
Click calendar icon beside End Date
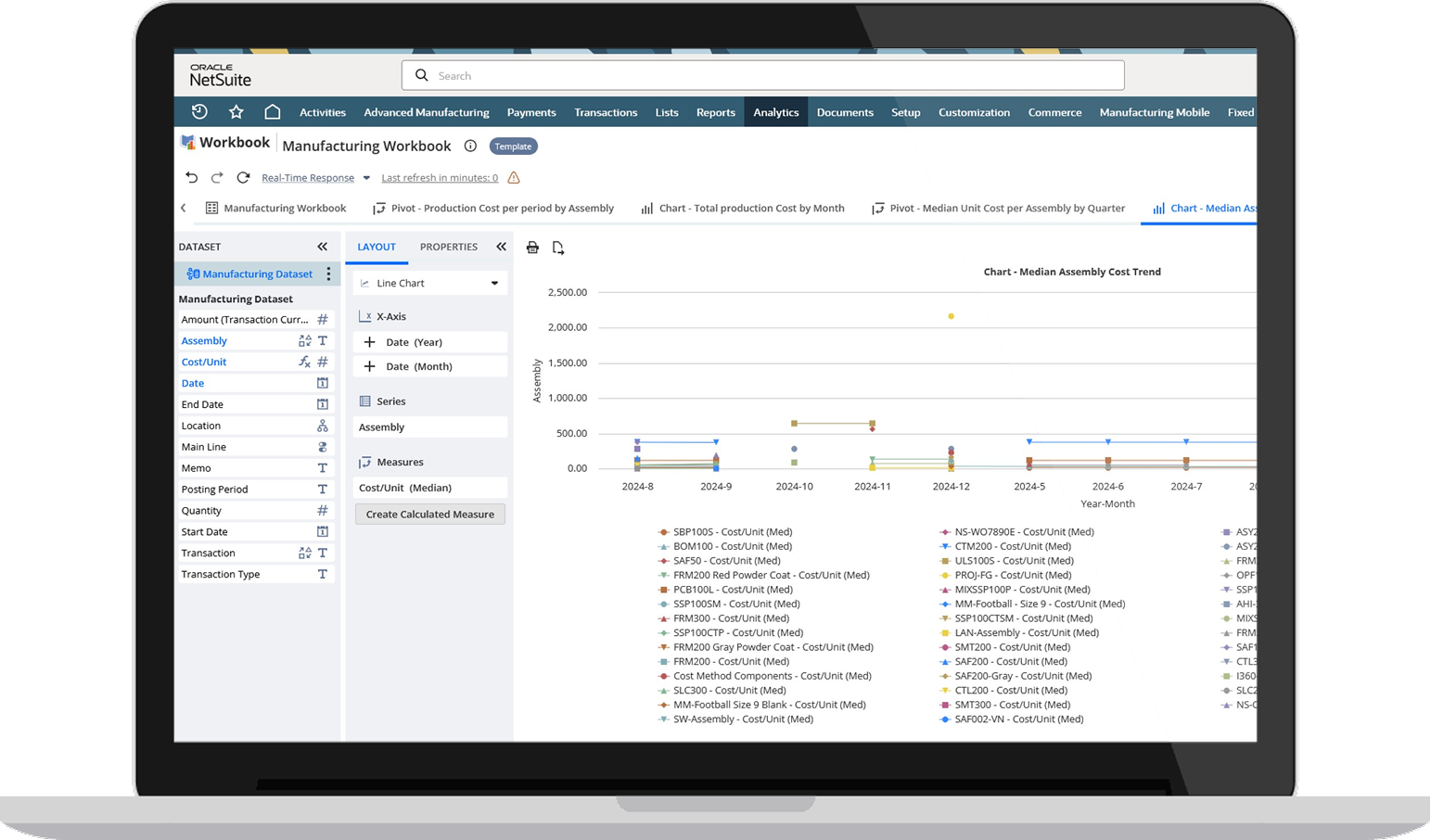point(323,404)
